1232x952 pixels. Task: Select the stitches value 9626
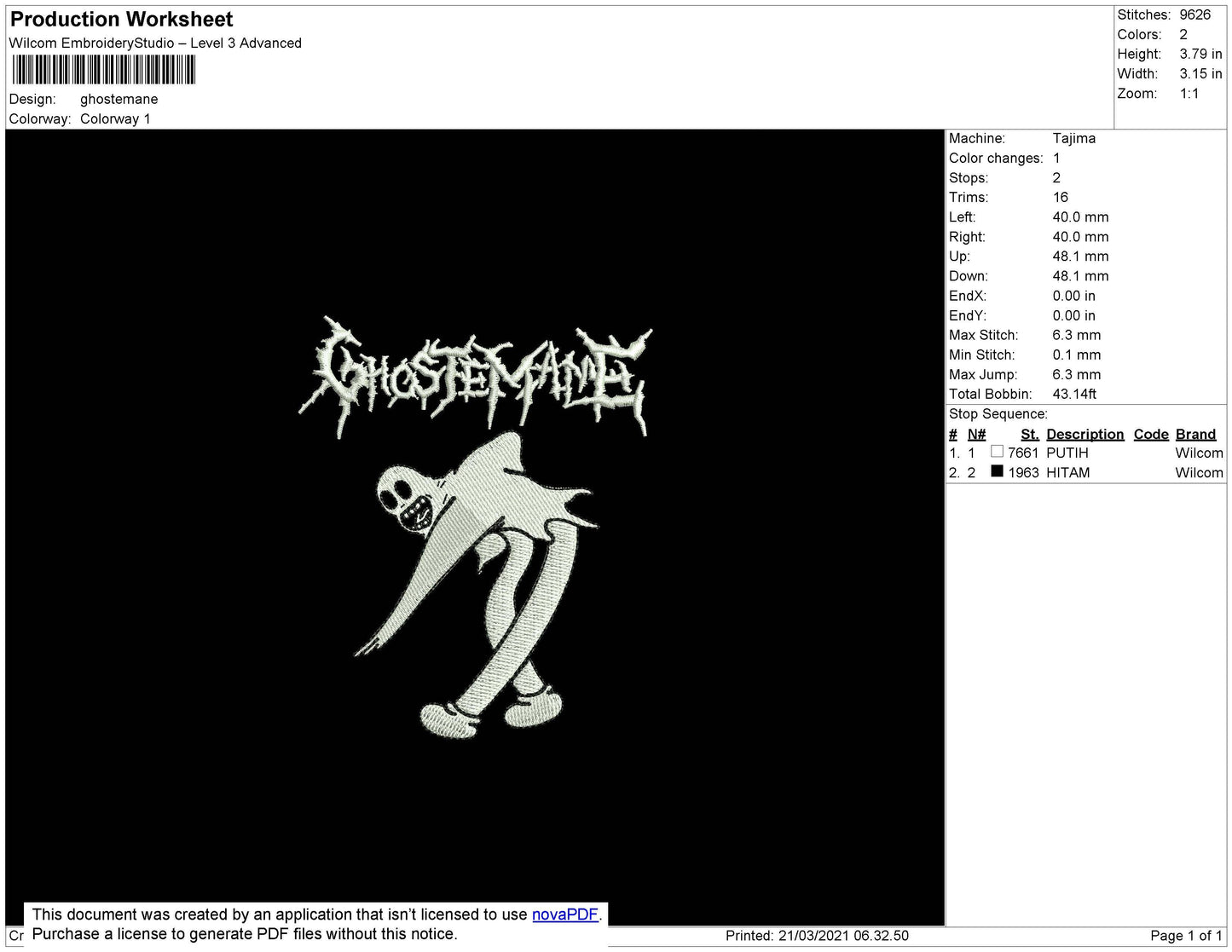[x=1195, y=14]
